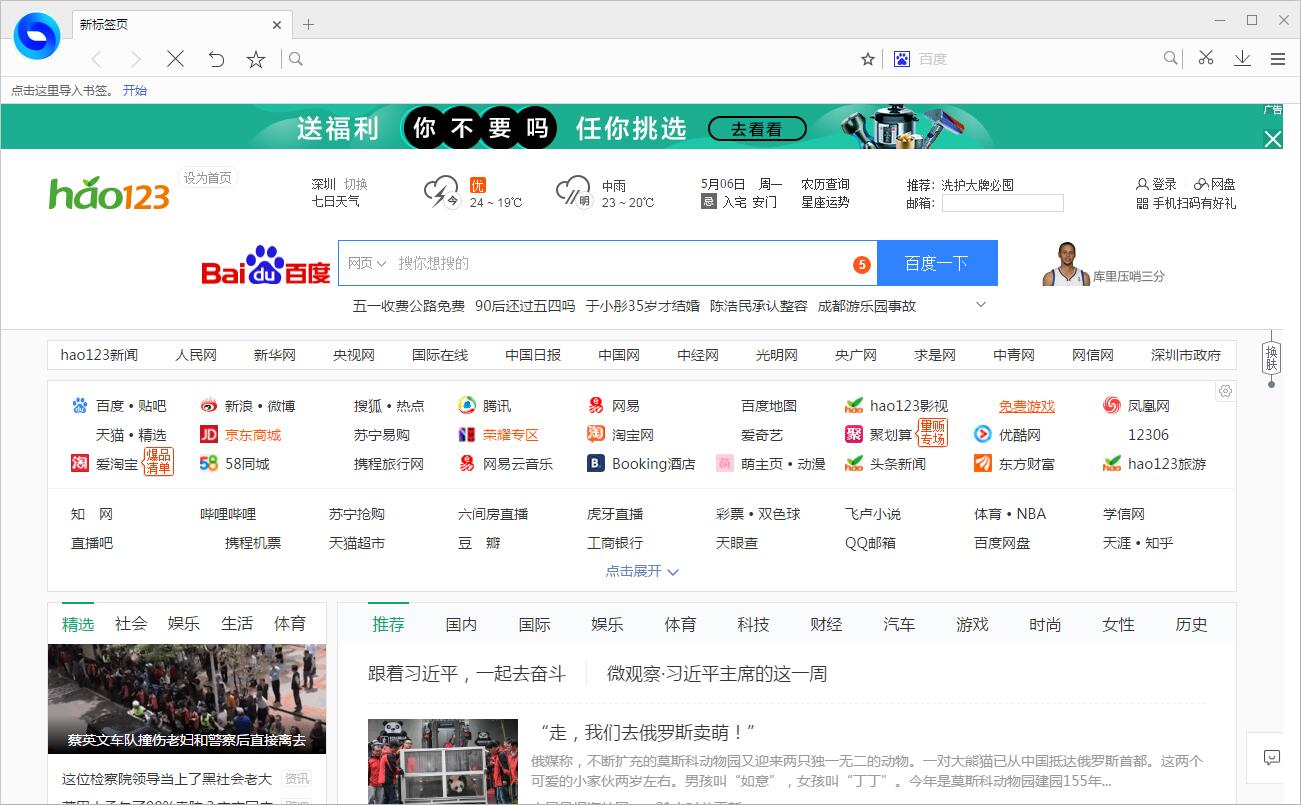The height and width of the screenshot is (805, 1301).
Task: Close the top advertisement banner
Action: point(1272,139)
